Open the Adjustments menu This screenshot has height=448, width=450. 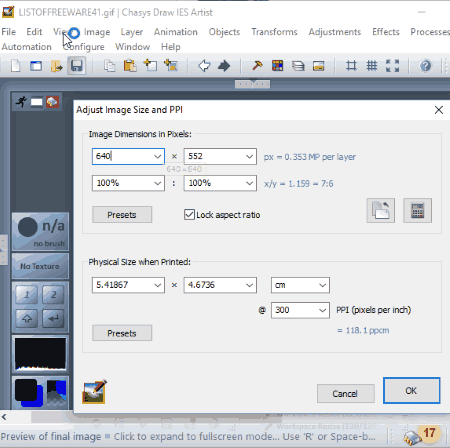pyautogui.click(x=335, y=32)
